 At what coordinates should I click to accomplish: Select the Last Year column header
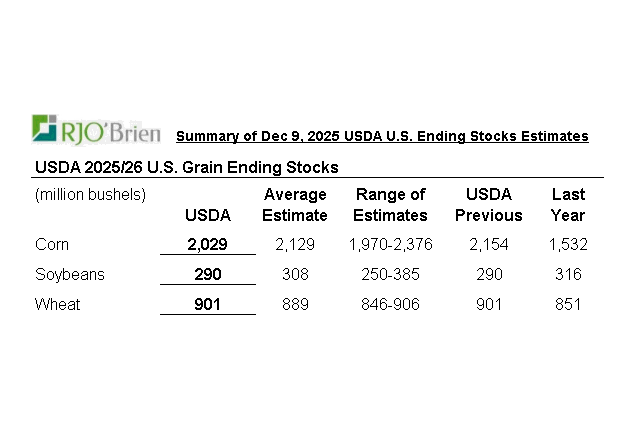568,204
